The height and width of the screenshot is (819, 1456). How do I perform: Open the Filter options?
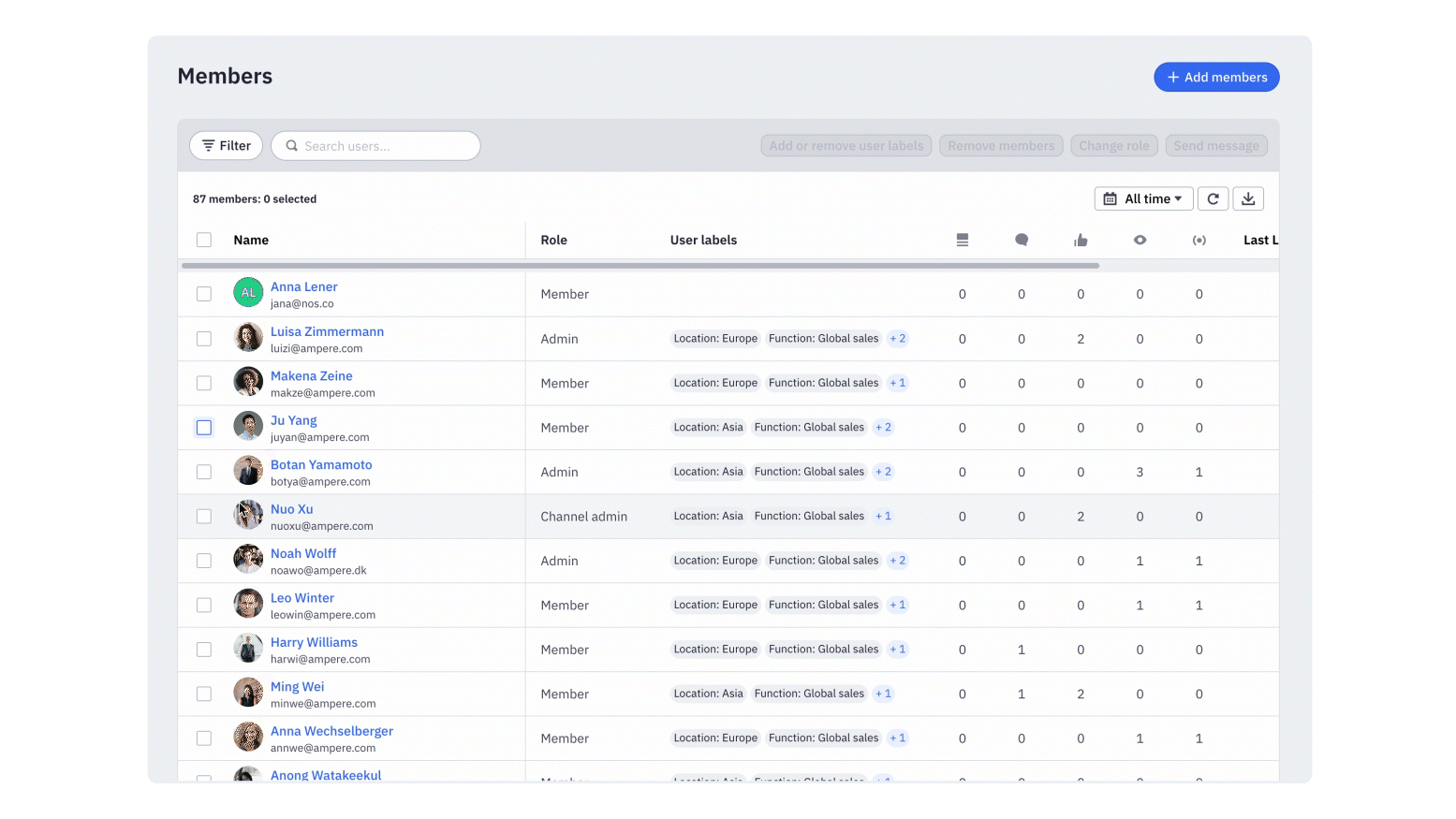[x=227, y=146]
